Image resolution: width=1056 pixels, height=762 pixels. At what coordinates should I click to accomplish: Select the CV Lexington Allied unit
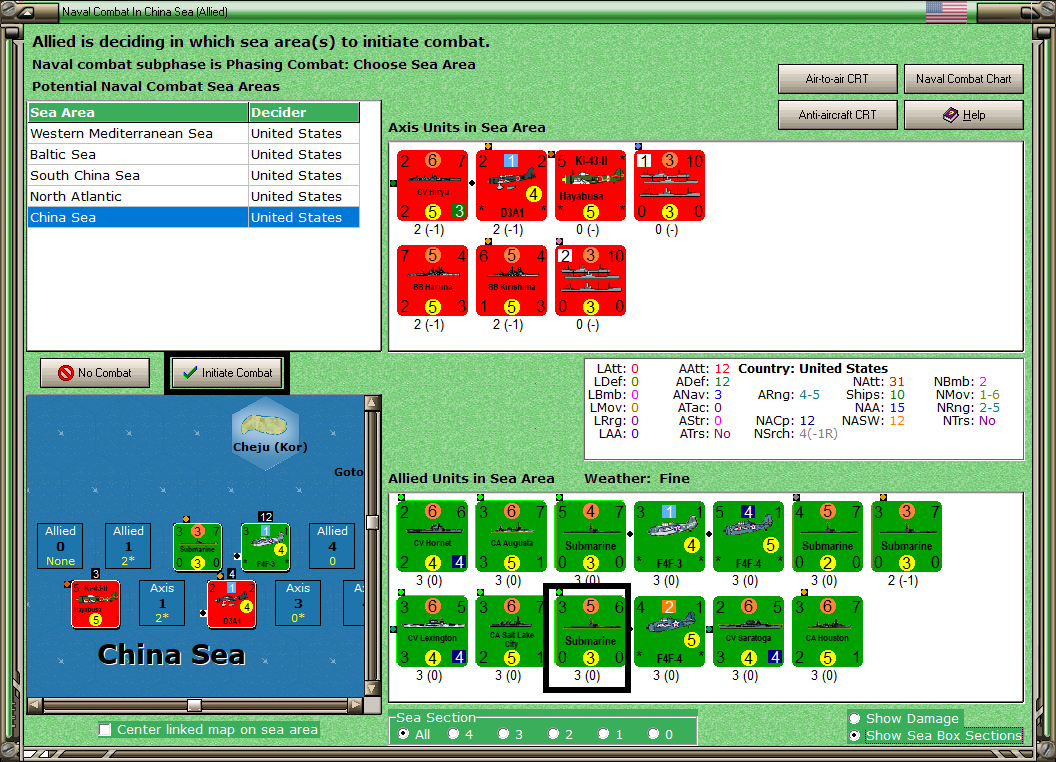click(432, 631)
